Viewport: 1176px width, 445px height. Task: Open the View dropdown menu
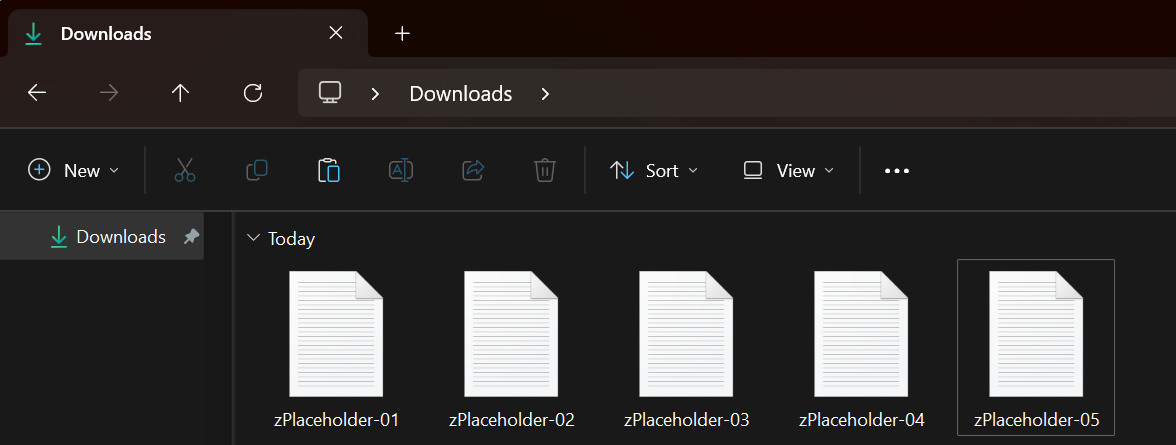[x=788, y=170]
